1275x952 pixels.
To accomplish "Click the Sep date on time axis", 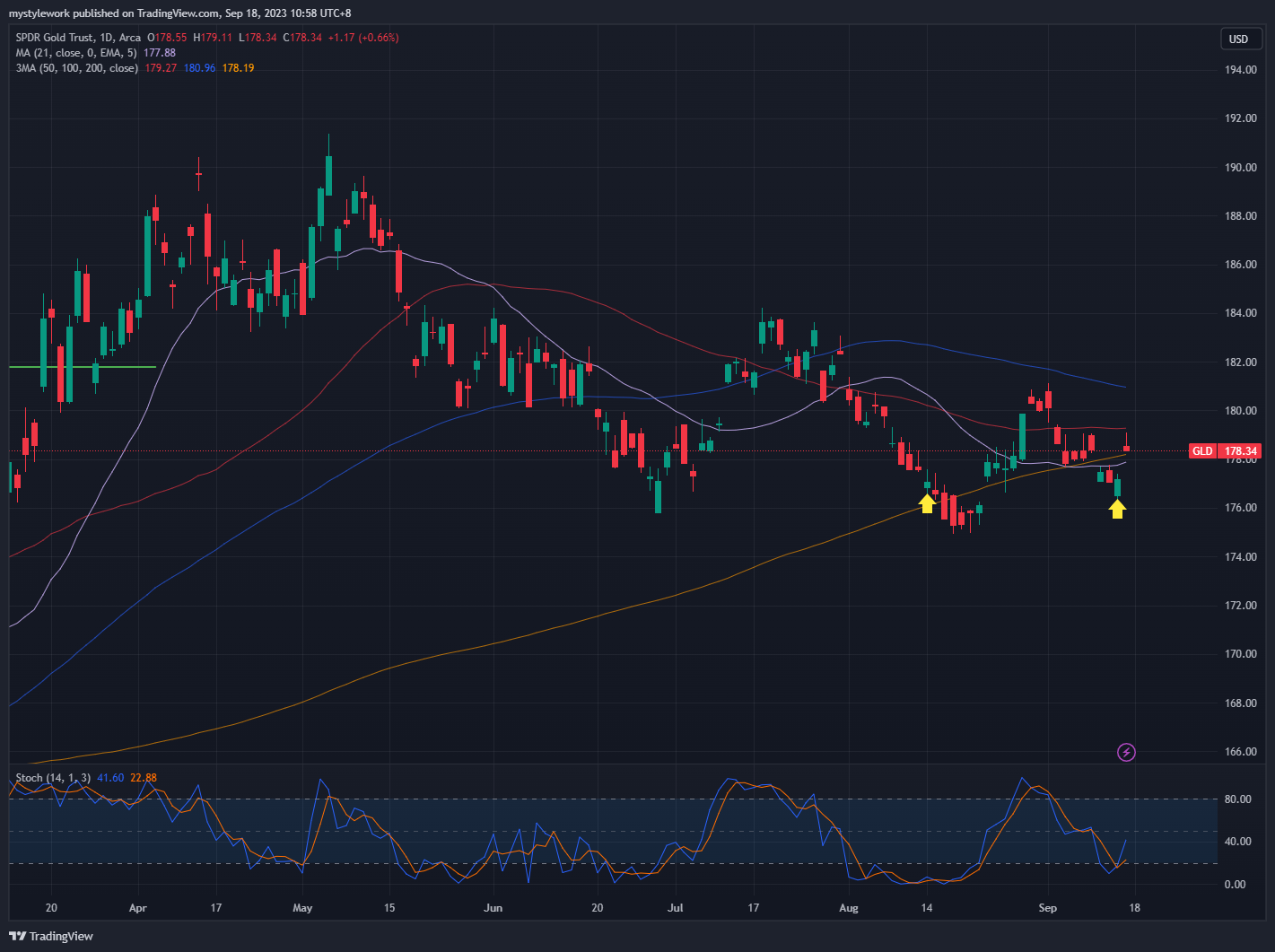I will pos(1047,908).
